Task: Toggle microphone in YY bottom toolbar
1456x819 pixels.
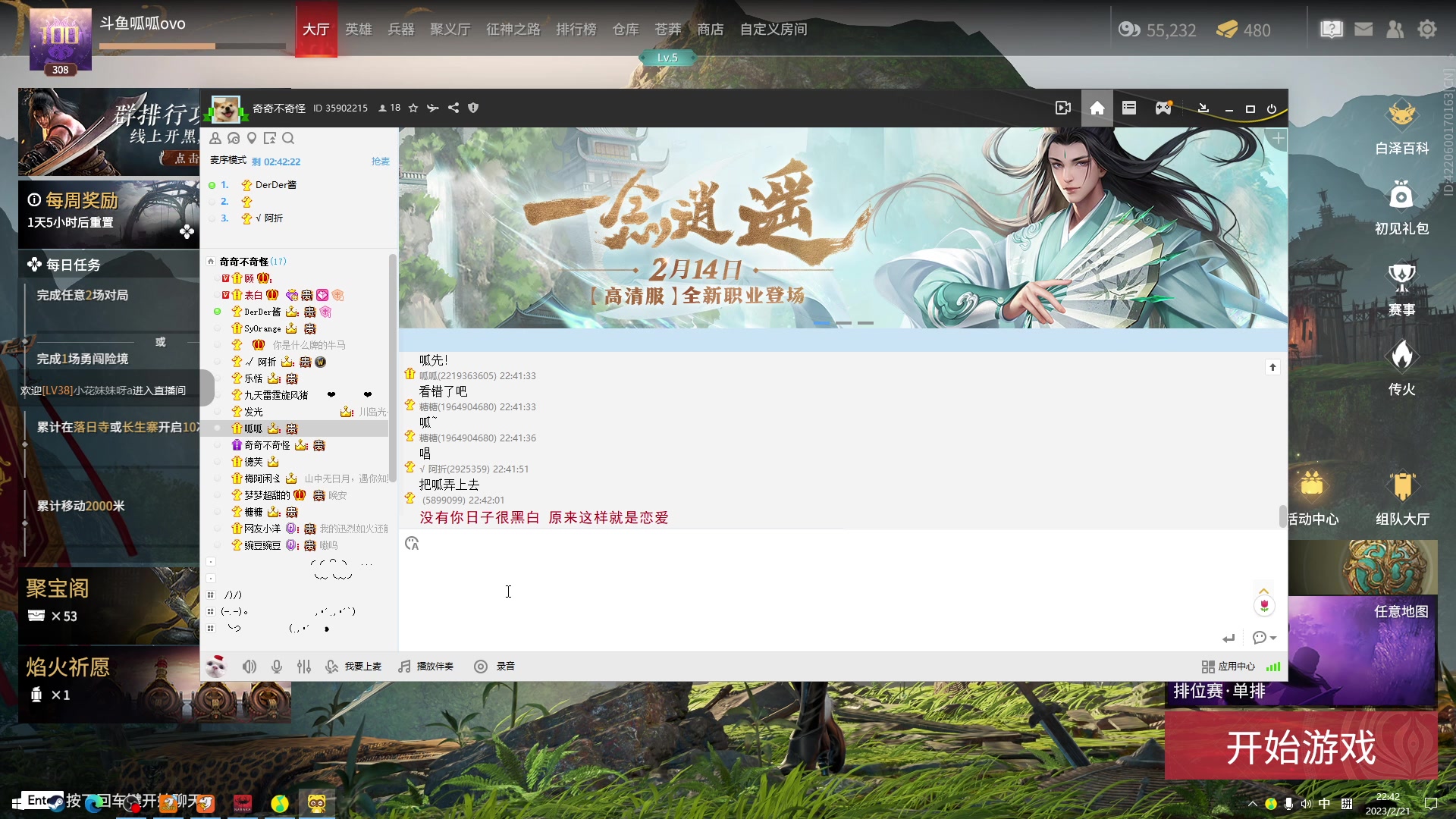Action: [277, 667]
